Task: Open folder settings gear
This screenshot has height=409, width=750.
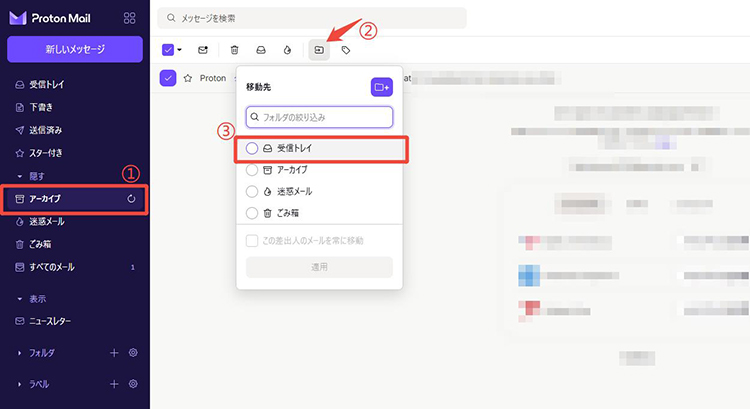Action: (133, 353)
